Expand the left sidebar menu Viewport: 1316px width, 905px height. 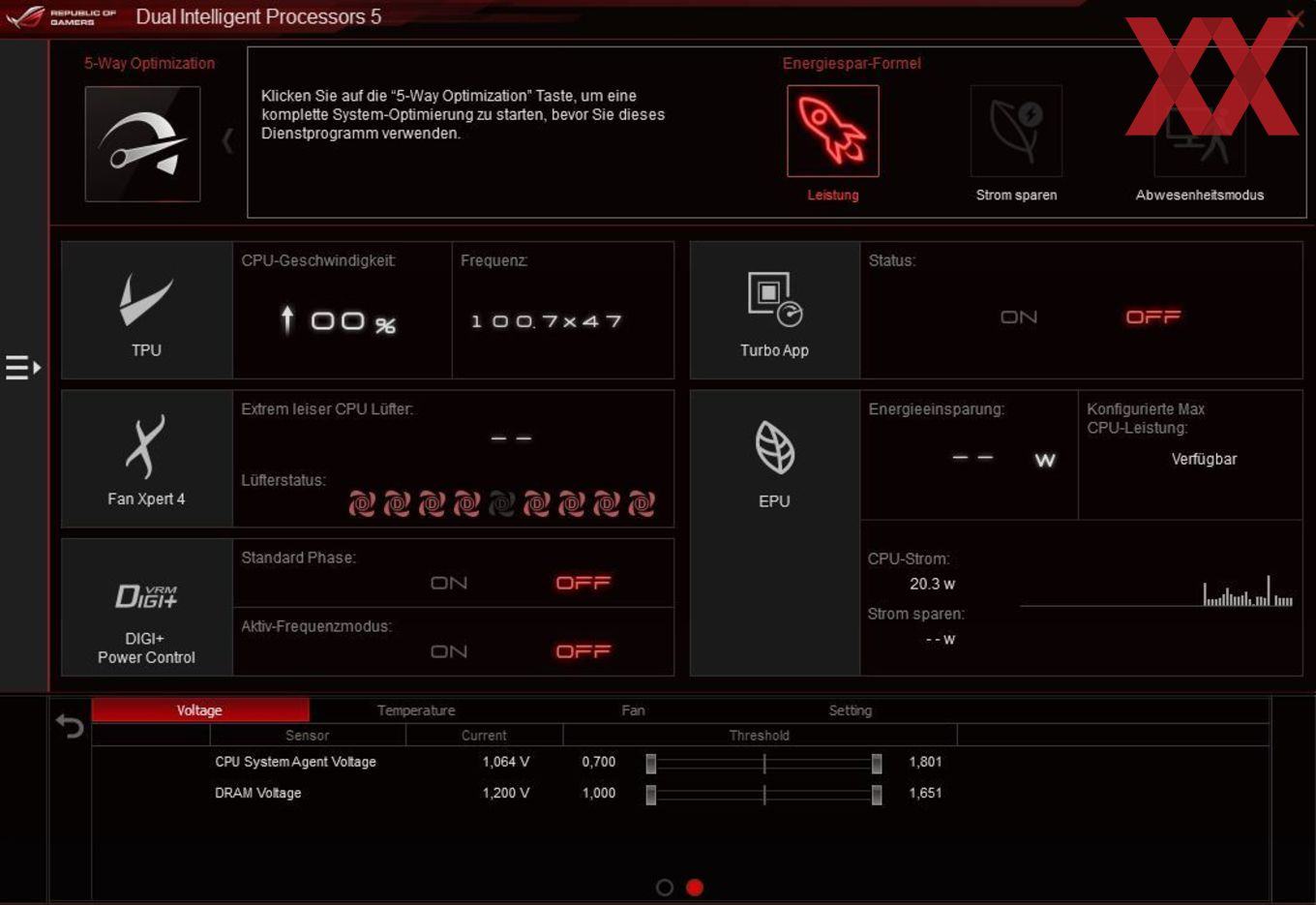pos(23,368)
